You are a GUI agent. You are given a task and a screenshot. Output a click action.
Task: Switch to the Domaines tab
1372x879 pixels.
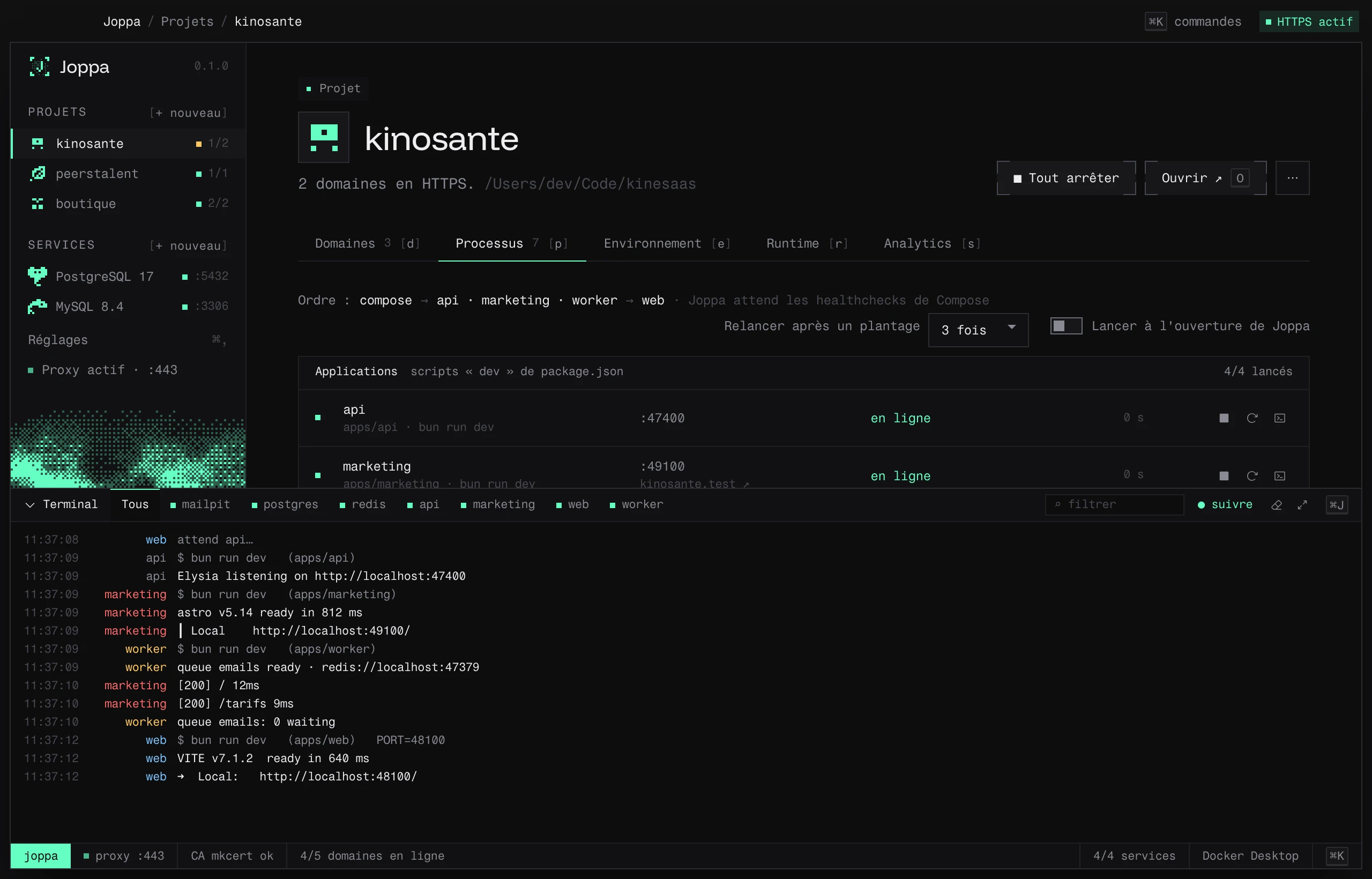tap(368, 244)
